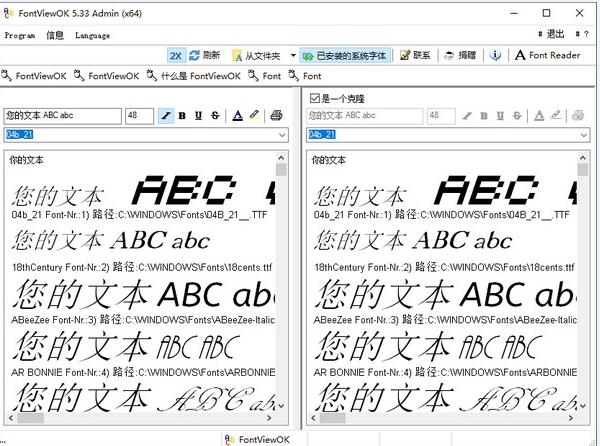This screenshot has width=600, height=446.
Task: Click the 退出 exit menu item
Action: click(x=551, y=34)
